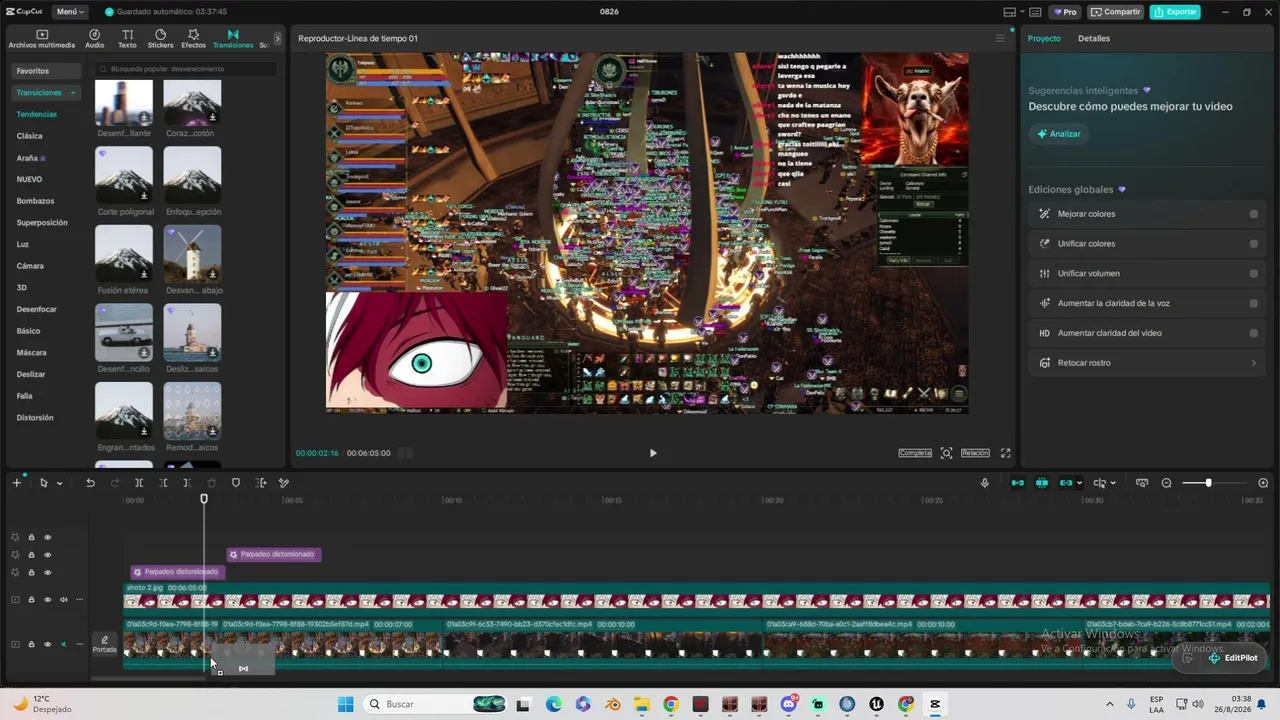Open the Menú dropdown
The width and height of the screenshot is (1280, 720).
pyautogui.click(x=70, y=12)
